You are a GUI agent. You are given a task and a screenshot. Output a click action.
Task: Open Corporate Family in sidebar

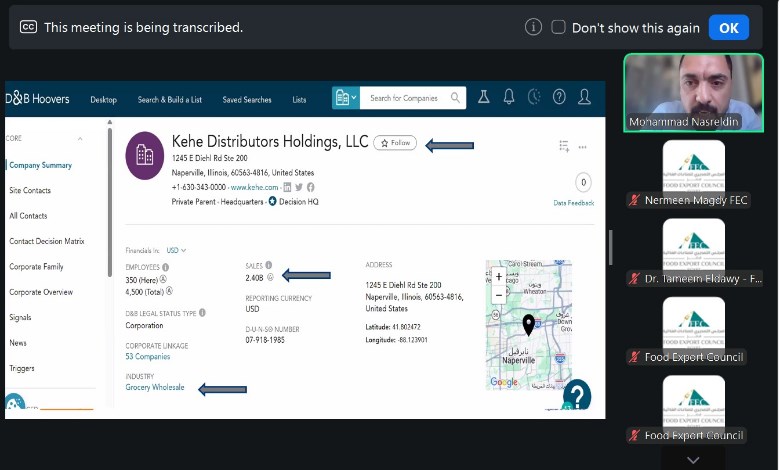click(x=36, y=267)
